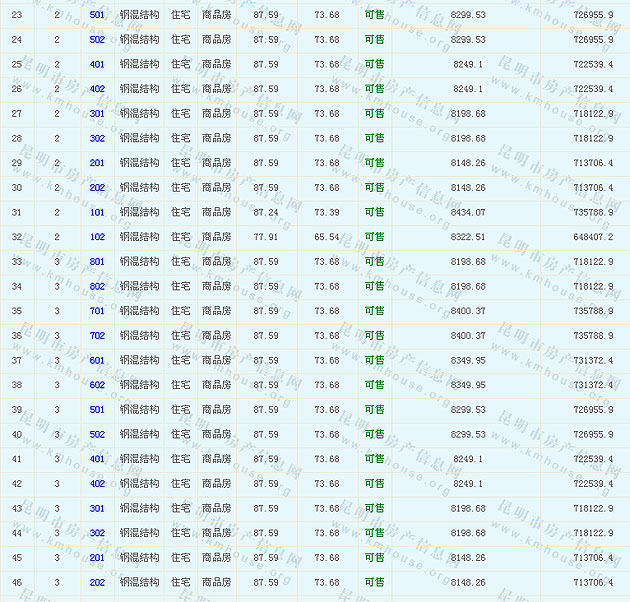Viewport: 630px width, 602px height.
Task: Click the room 702 link
Action: 97,336
